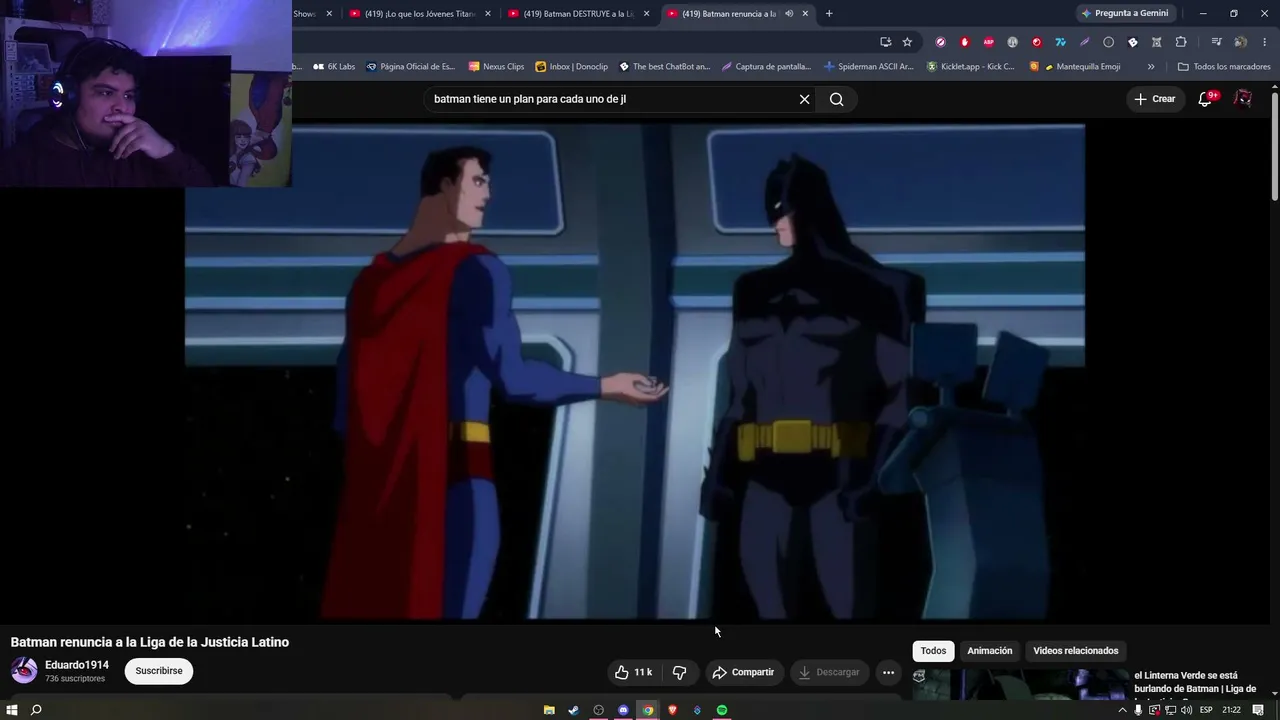Open Brave browser from the taskbar
The width and height of the screenshot is (1280, 720).
(x=672, y=710)
